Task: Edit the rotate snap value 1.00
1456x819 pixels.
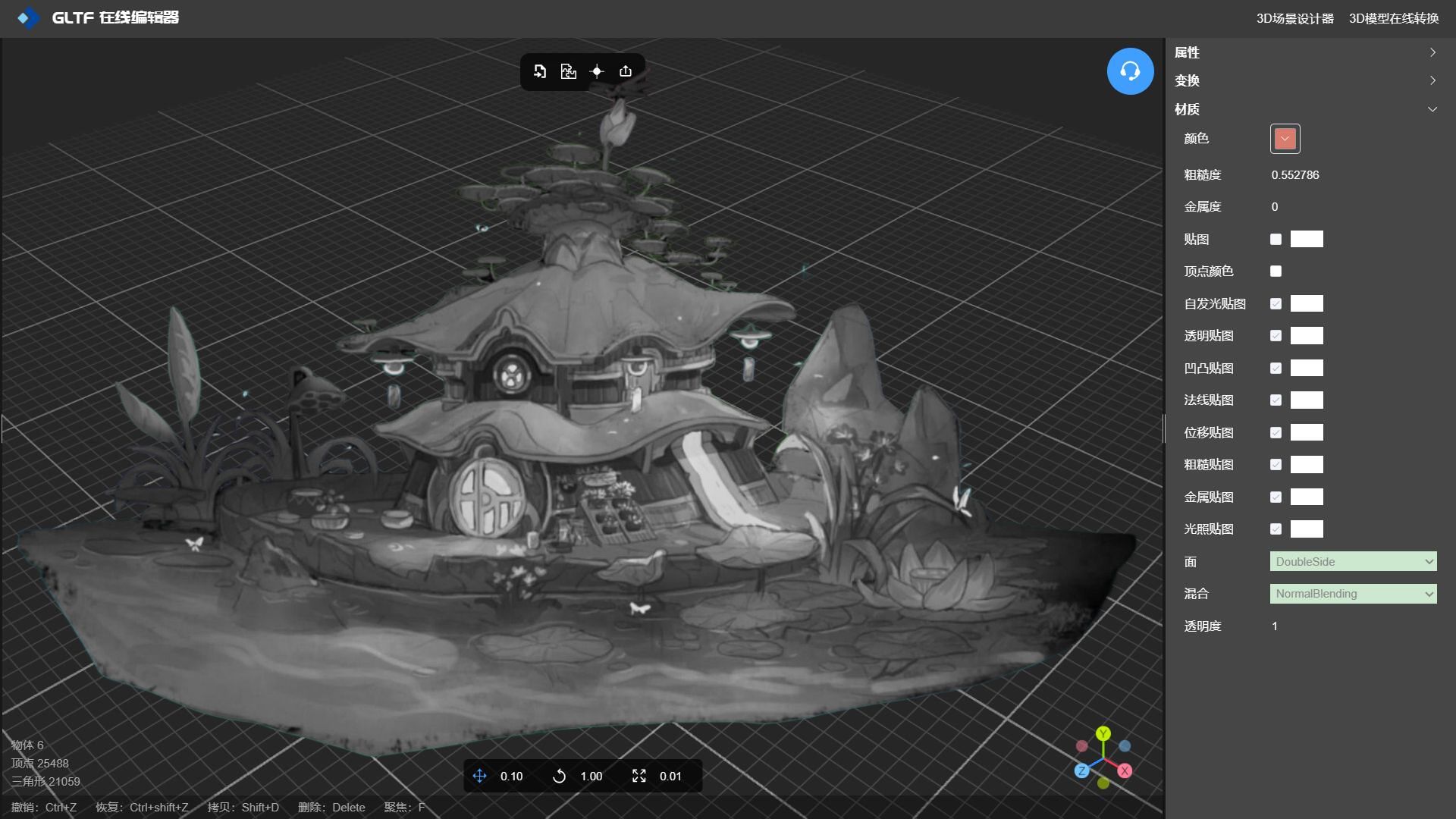Action: pos(591,777)
